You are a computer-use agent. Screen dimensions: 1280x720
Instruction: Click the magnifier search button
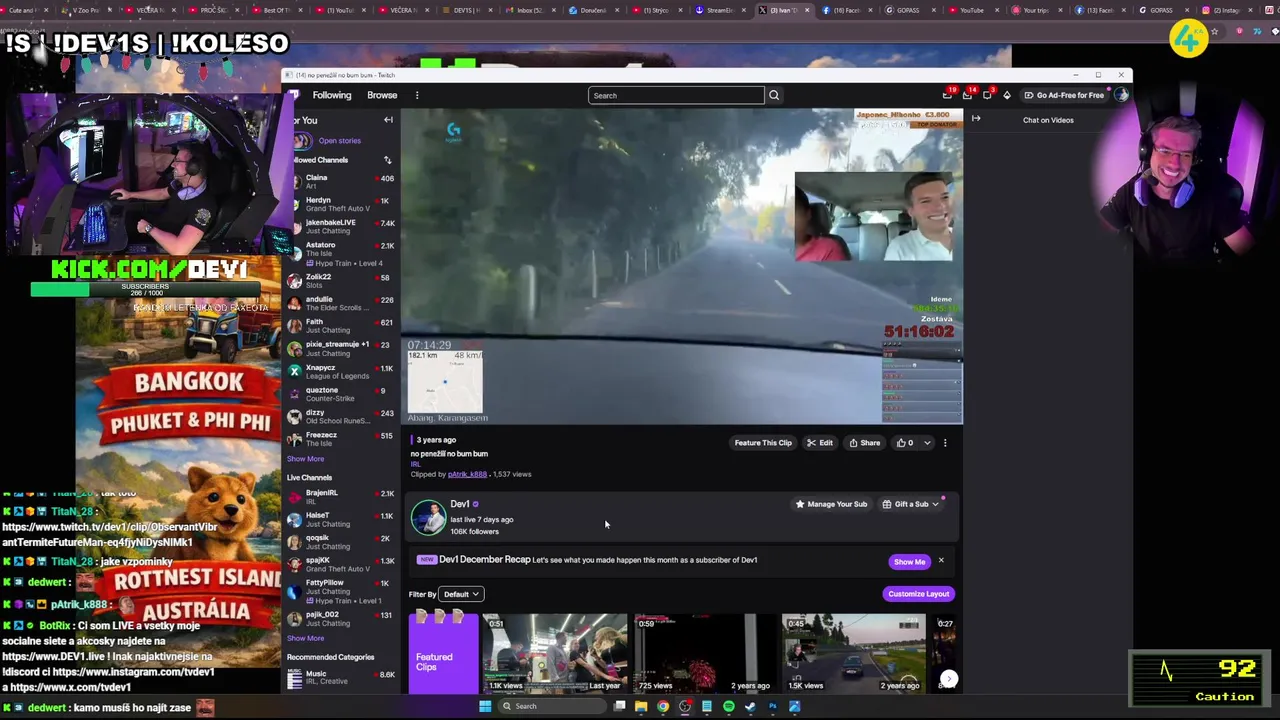tap(774, 95)
